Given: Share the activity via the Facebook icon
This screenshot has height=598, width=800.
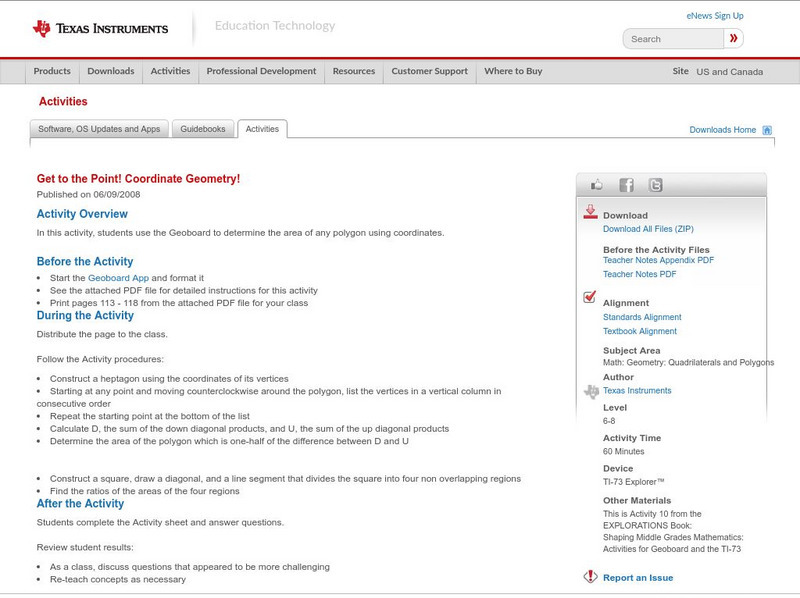Looking at the screenshot, I should point(626,185).
